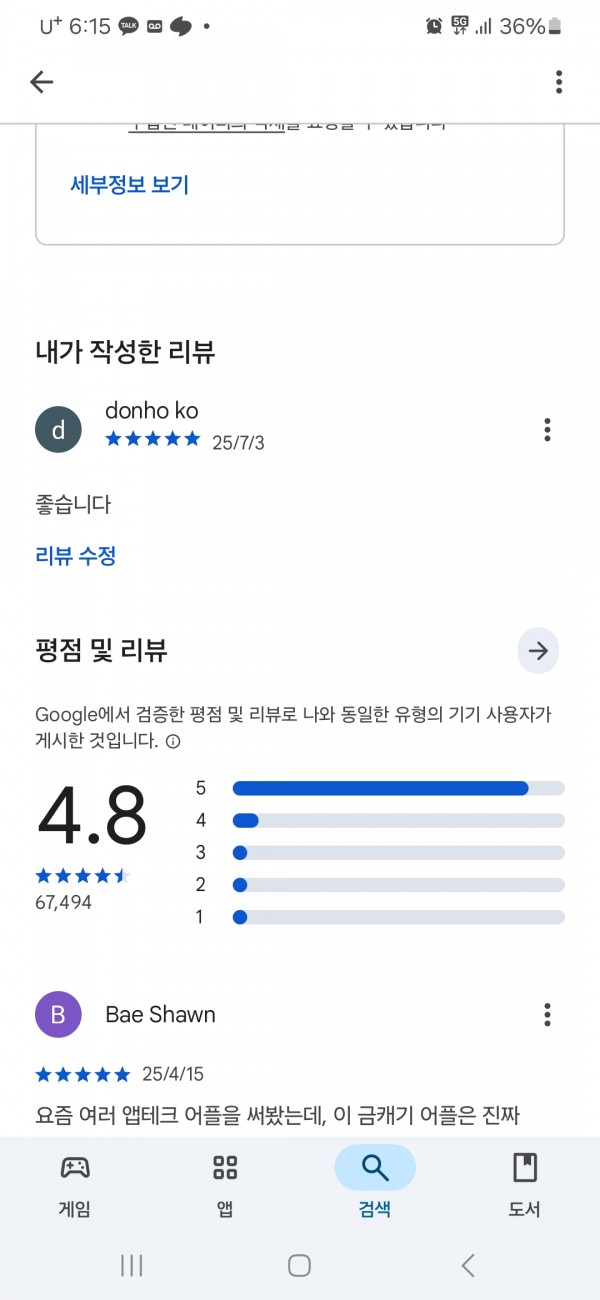Image resolution: width=600 pixels, height=1300 pixels.
Task: Tap the 4-star rating bar
Action: coord(398,820)
